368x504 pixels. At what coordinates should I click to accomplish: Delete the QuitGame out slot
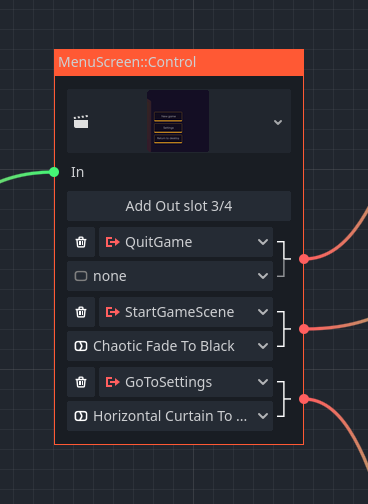click(x=81, y=242)
